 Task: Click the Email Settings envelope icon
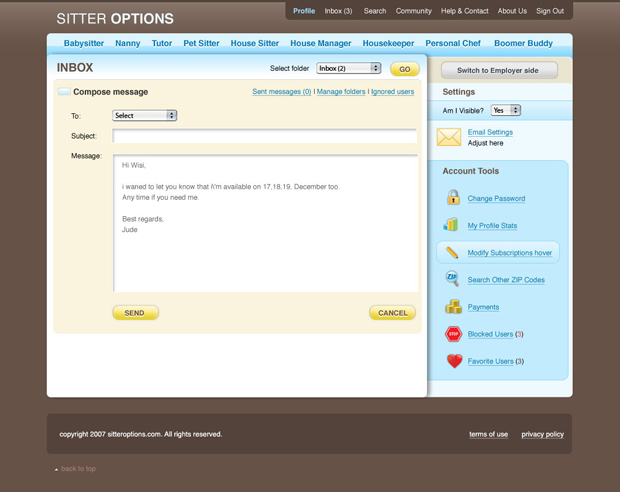[449, 137]
